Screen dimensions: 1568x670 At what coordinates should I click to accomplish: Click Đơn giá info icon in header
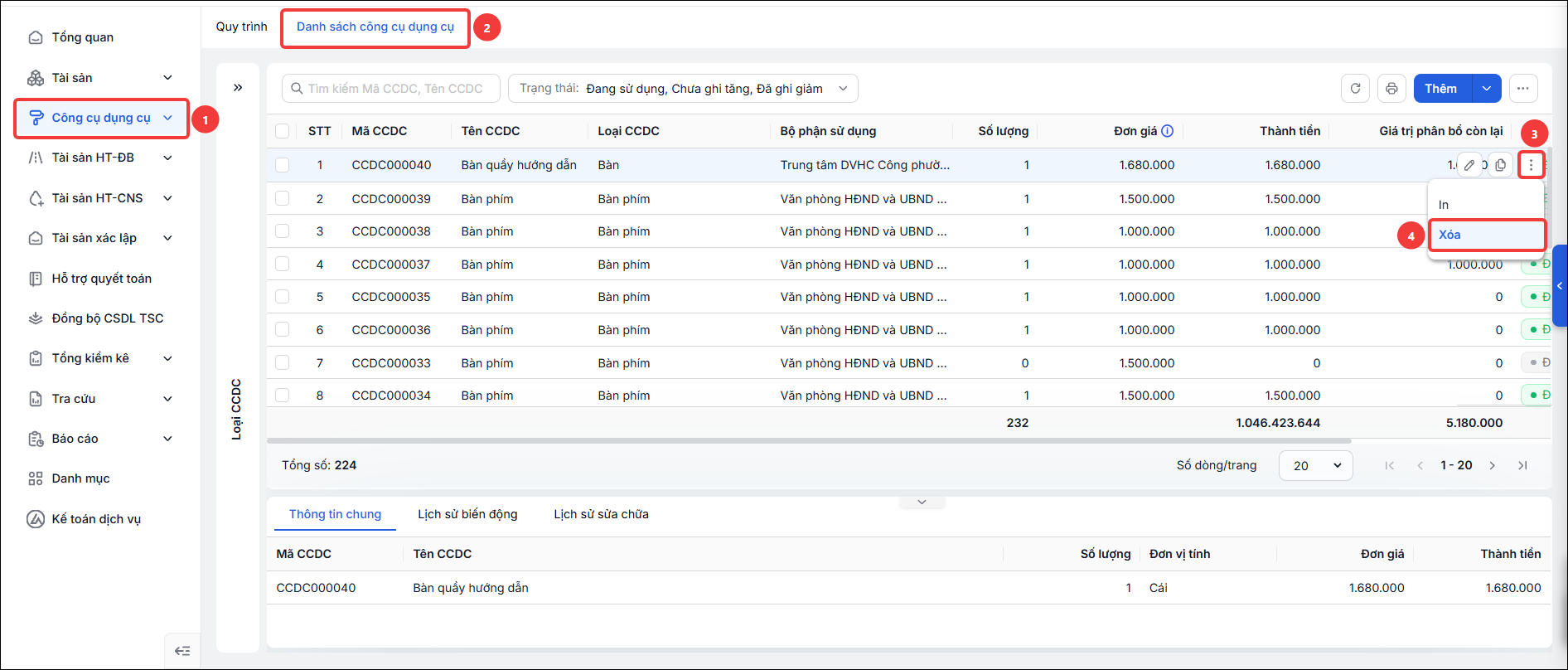[x=1168, y=131]
